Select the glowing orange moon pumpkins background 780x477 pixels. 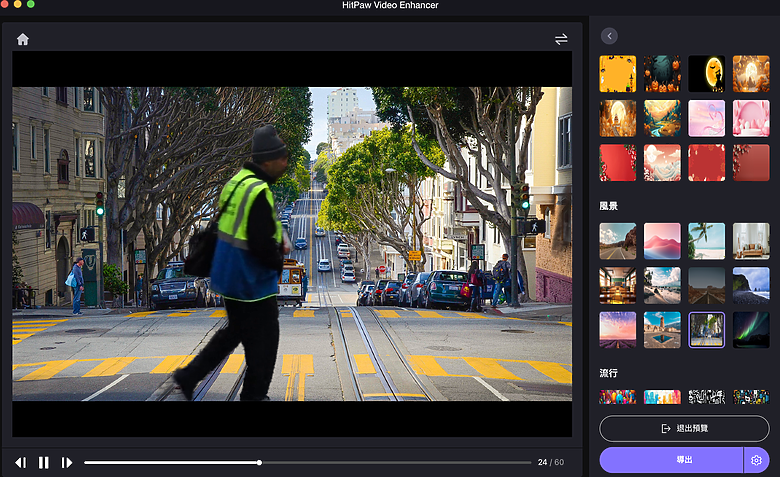(x=751, y=74)
